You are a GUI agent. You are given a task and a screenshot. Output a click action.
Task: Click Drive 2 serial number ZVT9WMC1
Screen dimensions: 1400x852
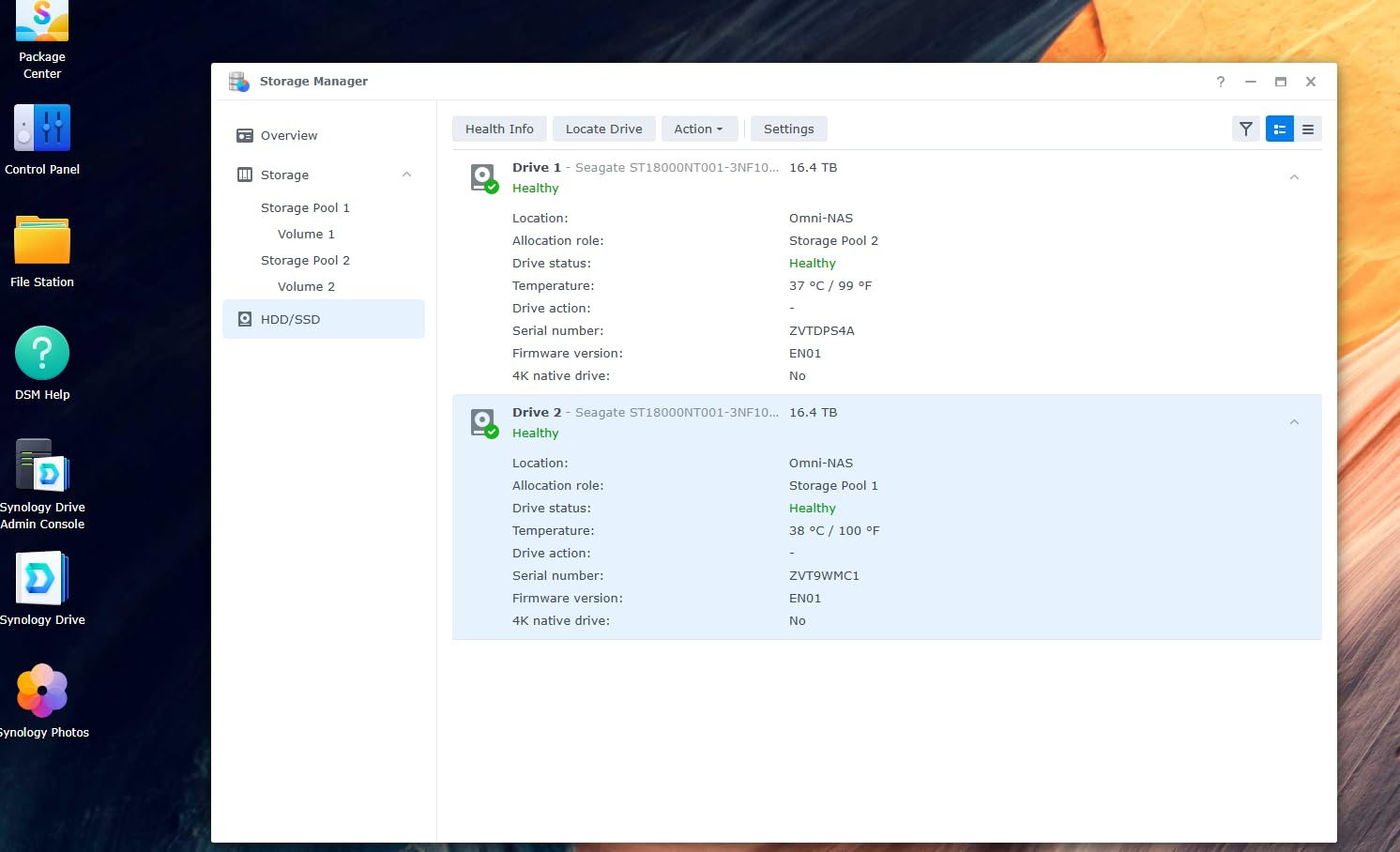click(x=824, y=575)
